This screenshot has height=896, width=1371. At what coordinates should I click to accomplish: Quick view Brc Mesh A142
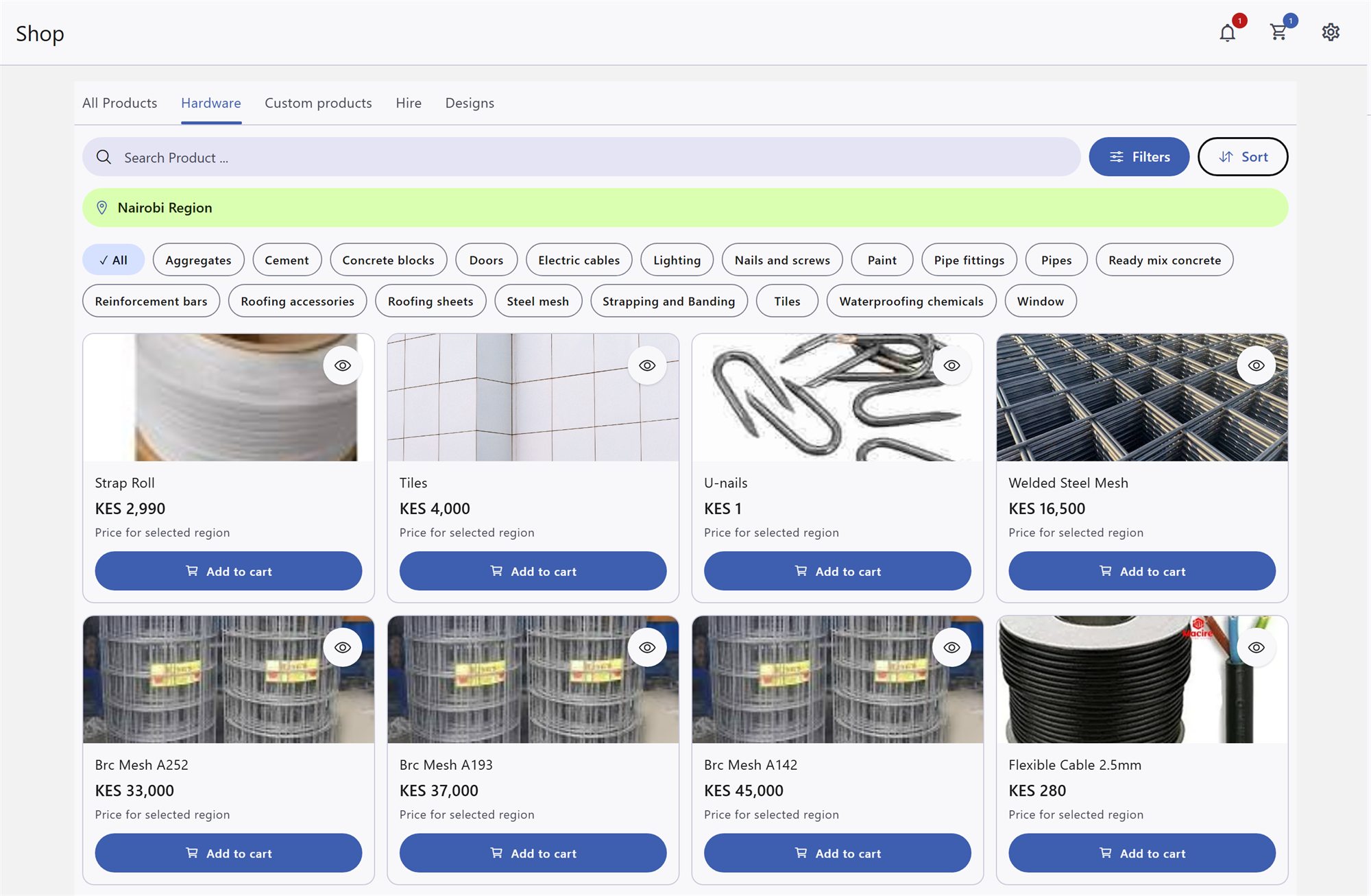[x=951, y=647]
